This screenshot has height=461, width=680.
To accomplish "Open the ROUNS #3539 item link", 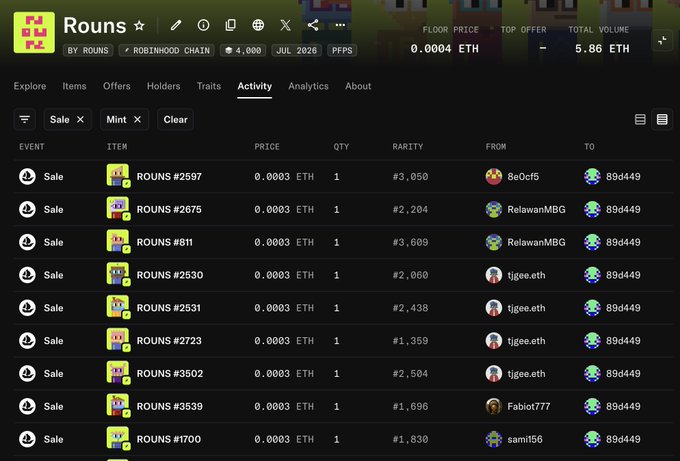I will [170, 406].
